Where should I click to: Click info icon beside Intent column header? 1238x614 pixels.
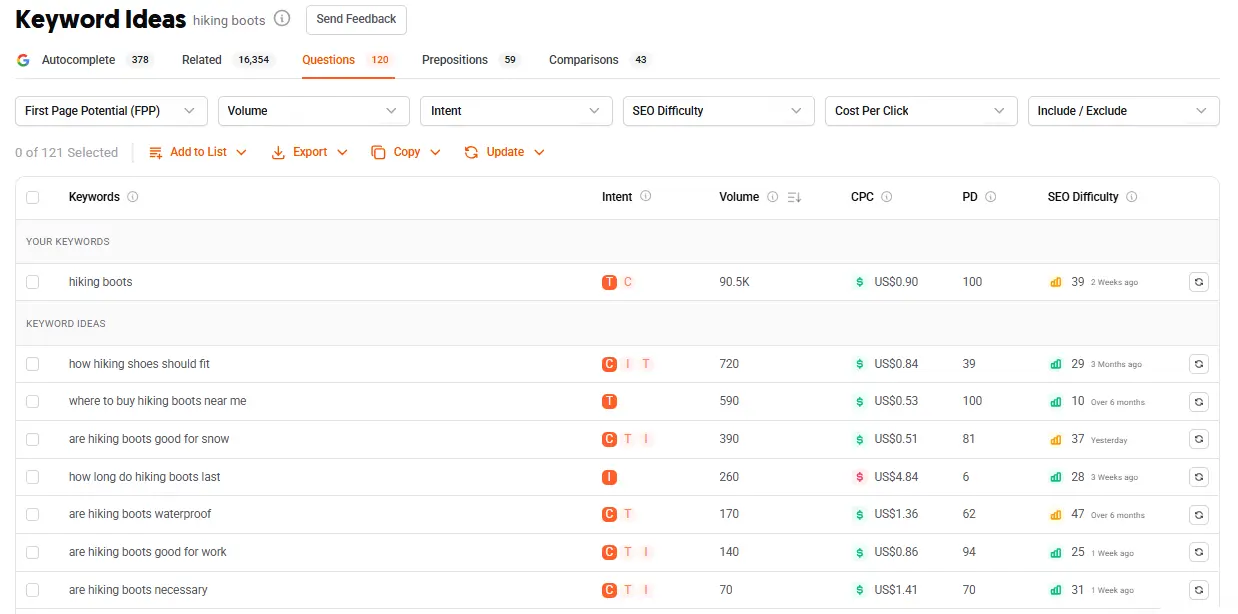tap(645, 196)
